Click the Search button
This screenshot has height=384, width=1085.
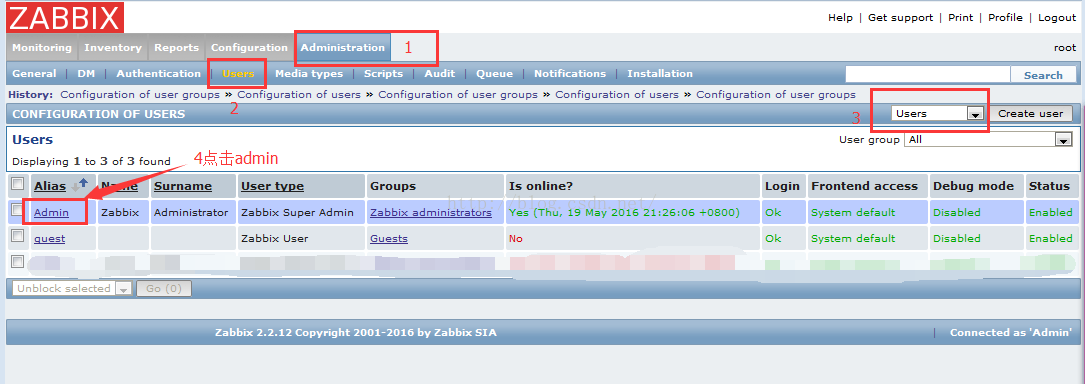click(x=1043, y=75)
